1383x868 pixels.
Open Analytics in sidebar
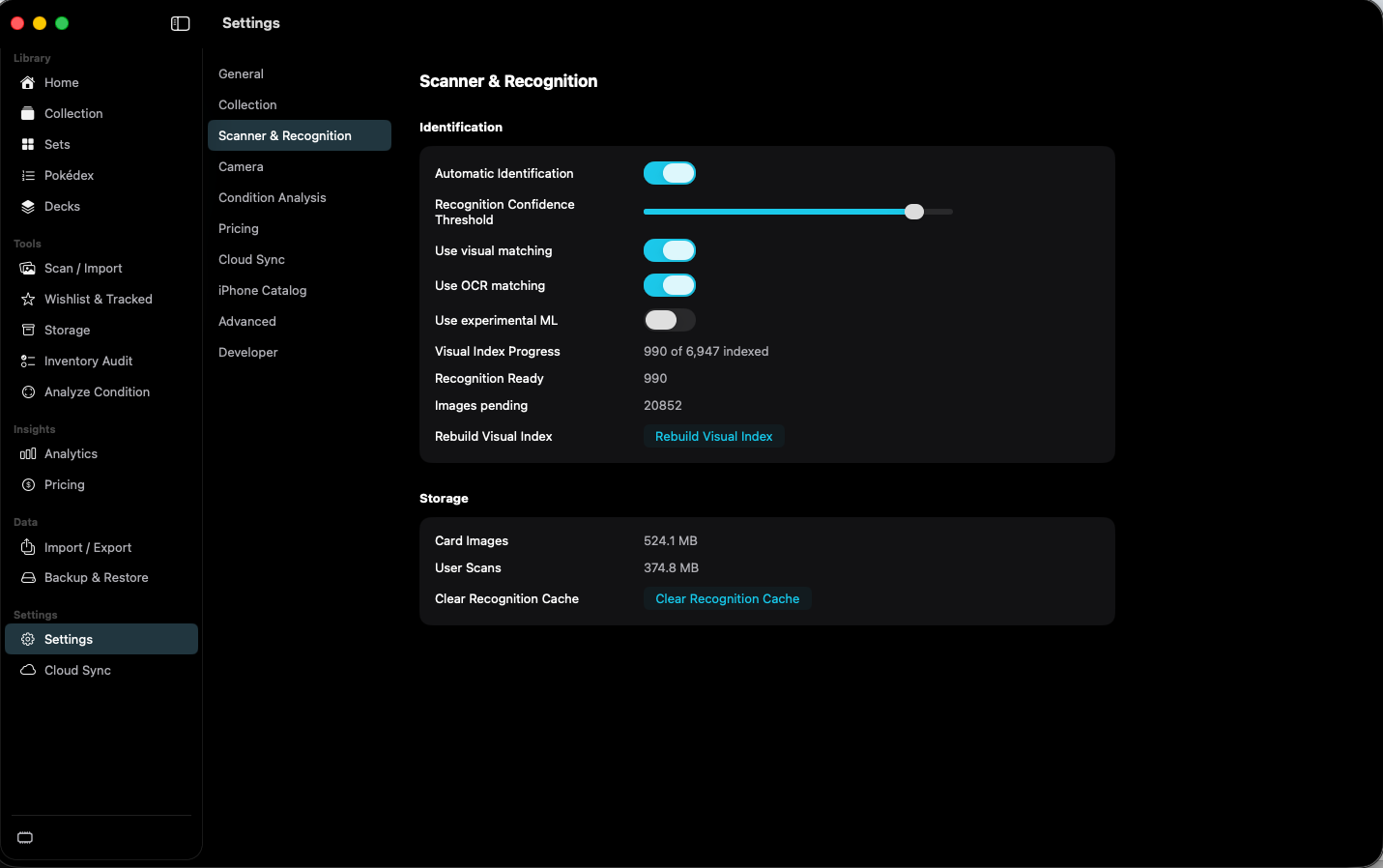click(x=101, y=453)
